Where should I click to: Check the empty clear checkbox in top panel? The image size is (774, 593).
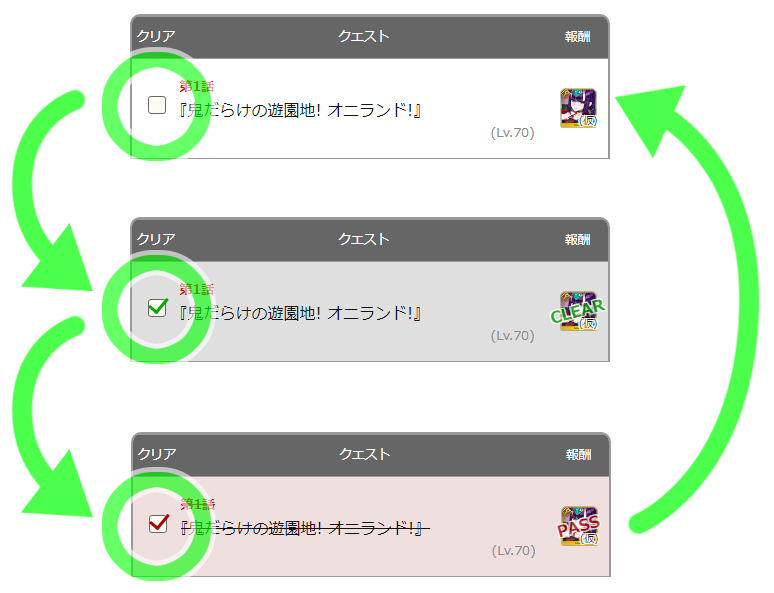pos(157,105)
